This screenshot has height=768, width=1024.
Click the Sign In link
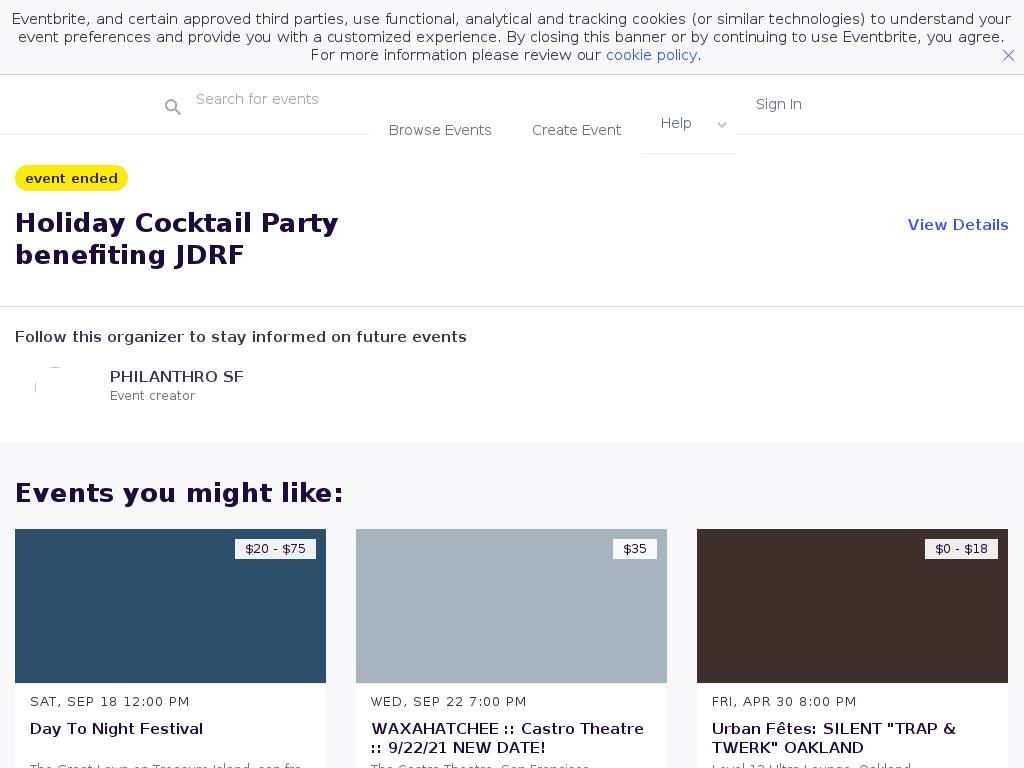coord(778,104)
